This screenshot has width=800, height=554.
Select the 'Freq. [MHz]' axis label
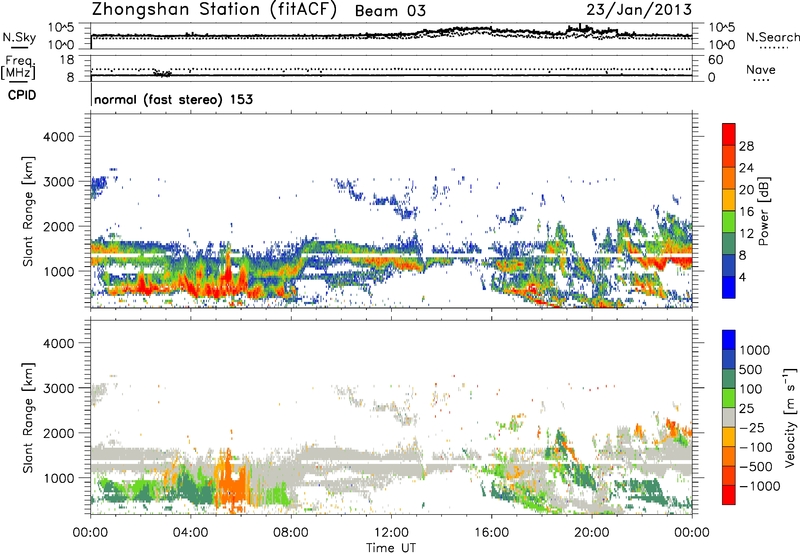(x=18, y=68)
